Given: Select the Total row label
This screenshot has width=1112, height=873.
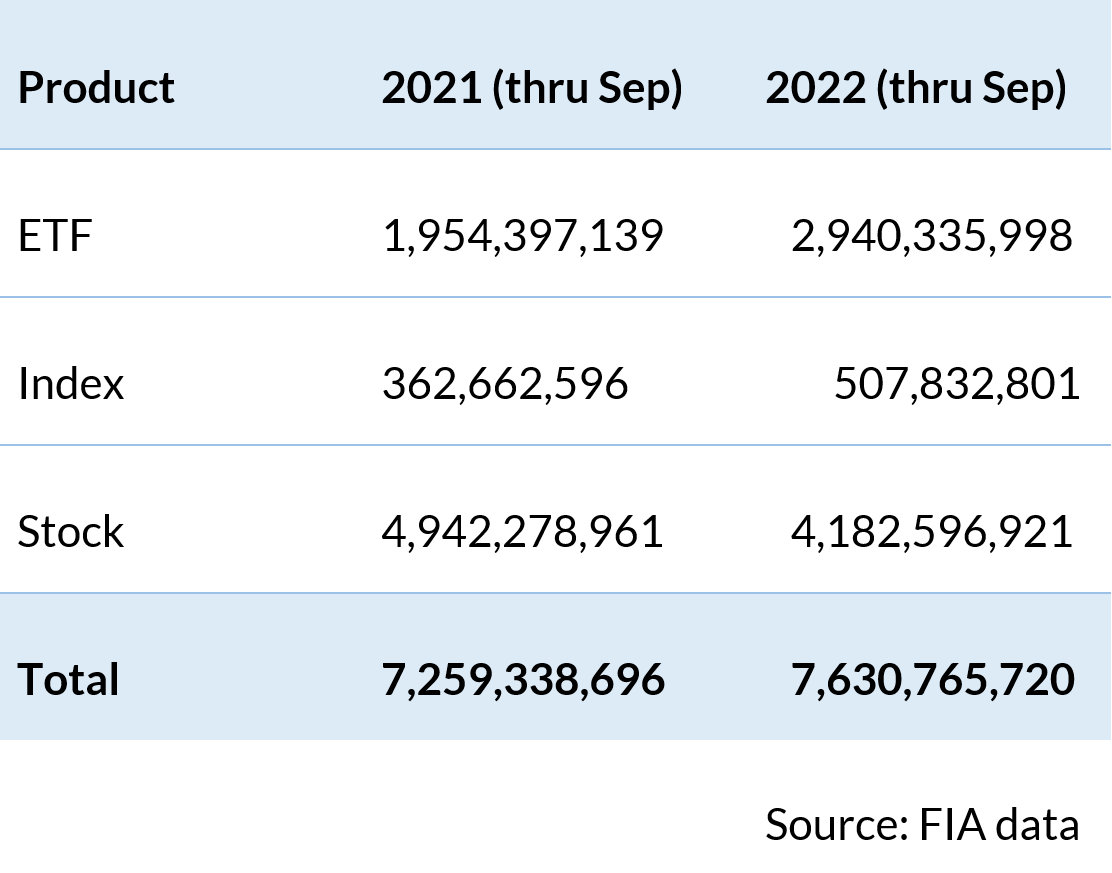Looking at the screenshot, I should 68,679.
